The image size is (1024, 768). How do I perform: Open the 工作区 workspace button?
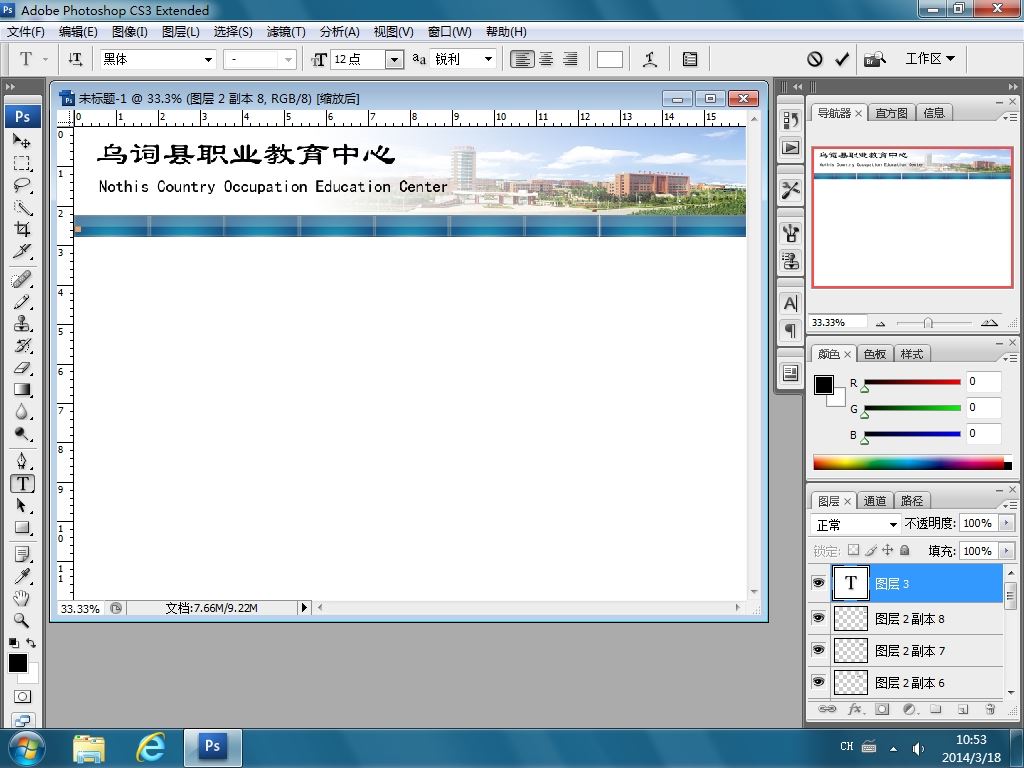[929, 59]
